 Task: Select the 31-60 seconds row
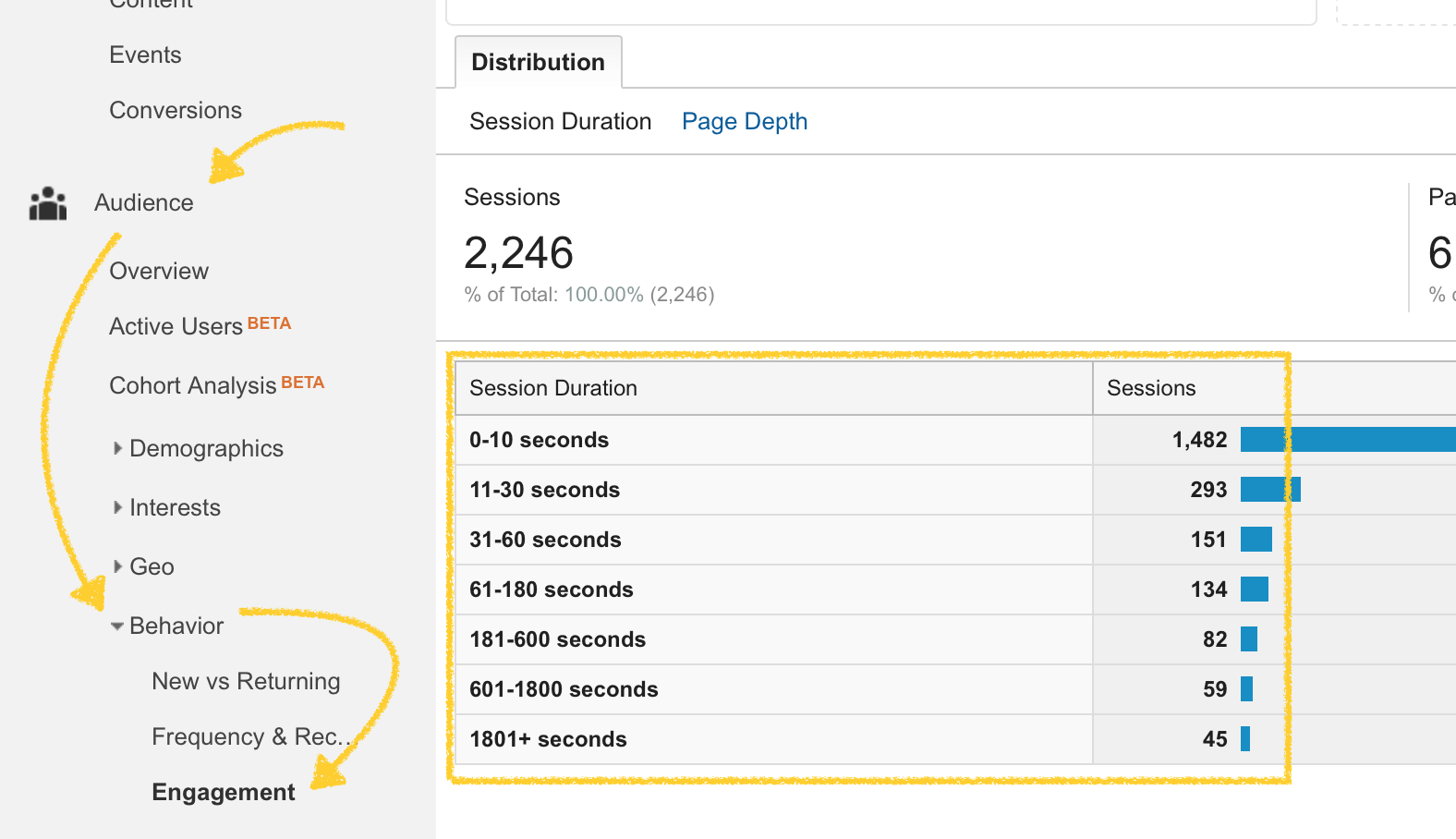955,540
